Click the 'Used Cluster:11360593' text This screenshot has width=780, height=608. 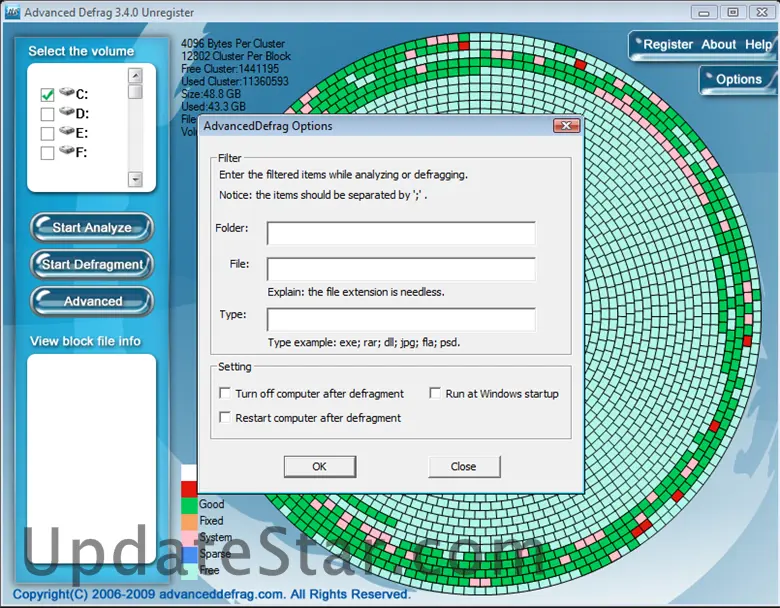235,82
